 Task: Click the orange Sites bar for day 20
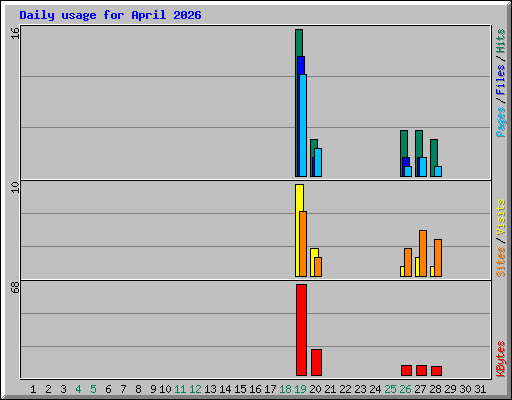point(318,267)
